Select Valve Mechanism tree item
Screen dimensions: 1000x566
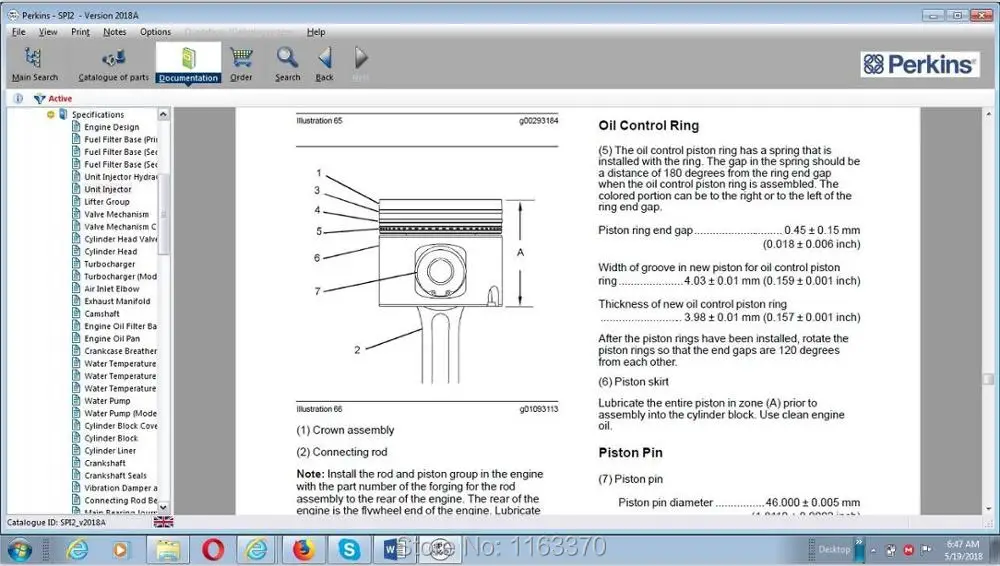tap(117, 214)
